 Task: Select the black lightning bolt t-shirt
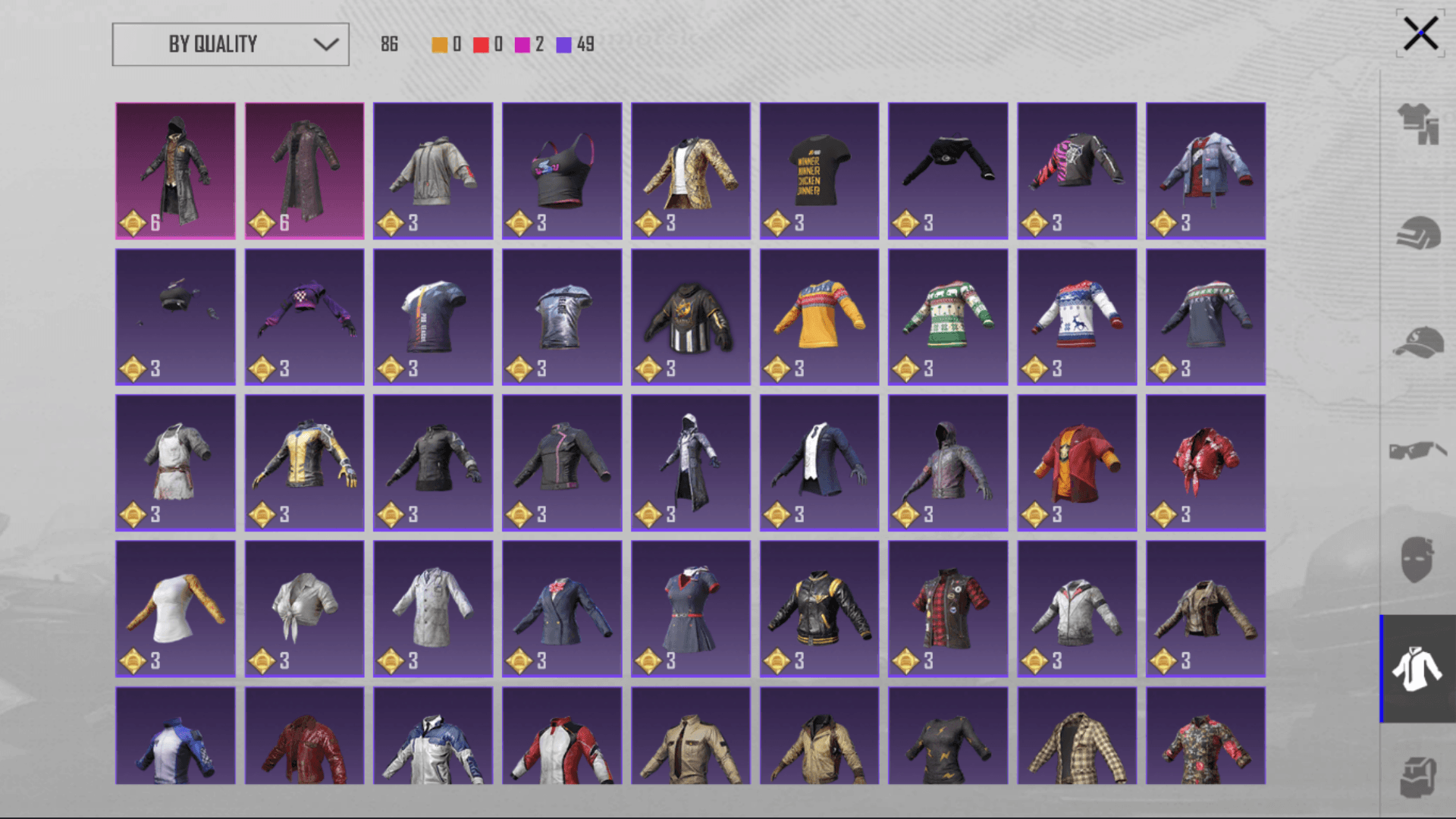[948, 736]
